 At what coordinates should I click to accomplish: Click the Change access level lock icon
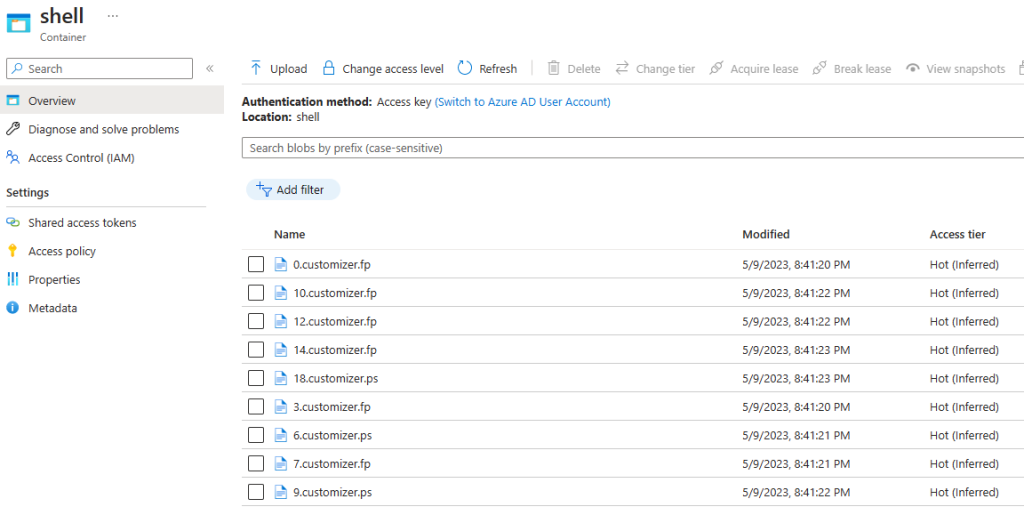point(328,68)
